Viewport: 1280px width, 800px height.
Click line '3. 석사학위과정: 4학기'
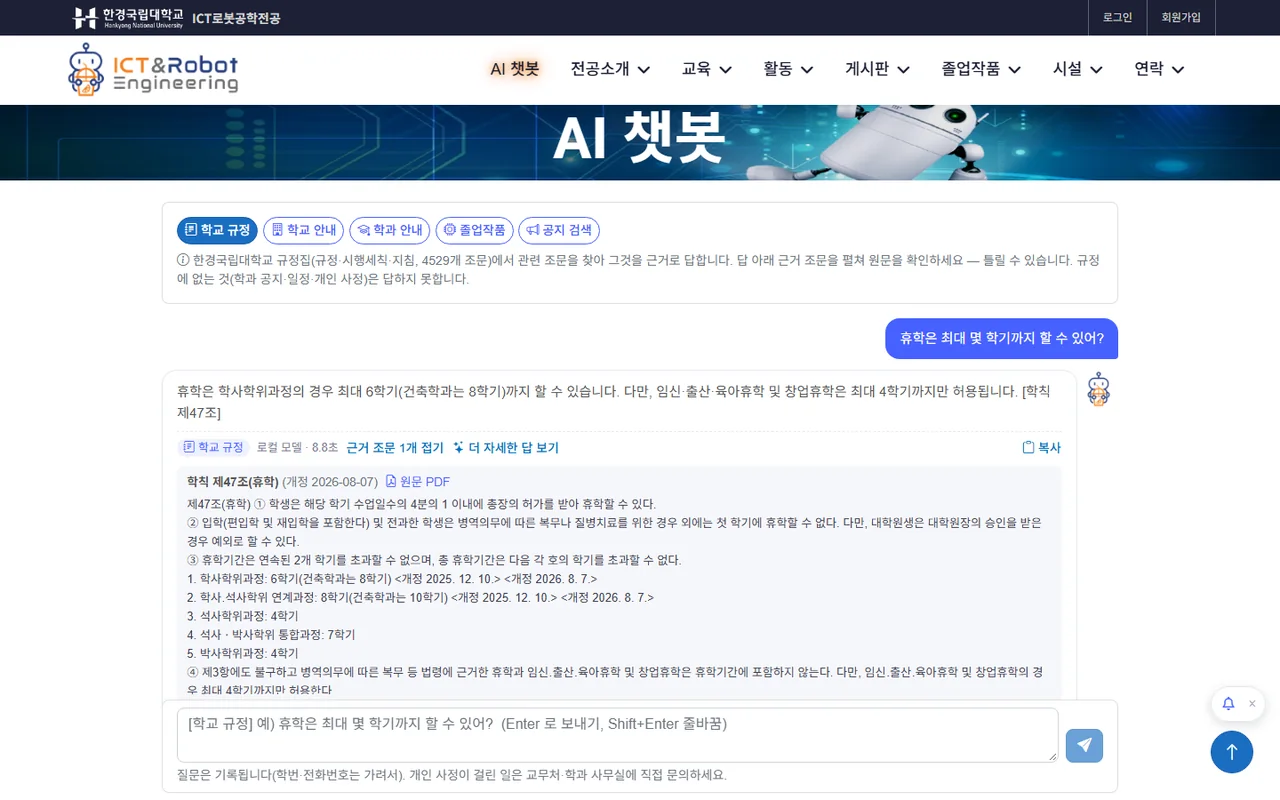pyautogui.click(x=243, y=616)
